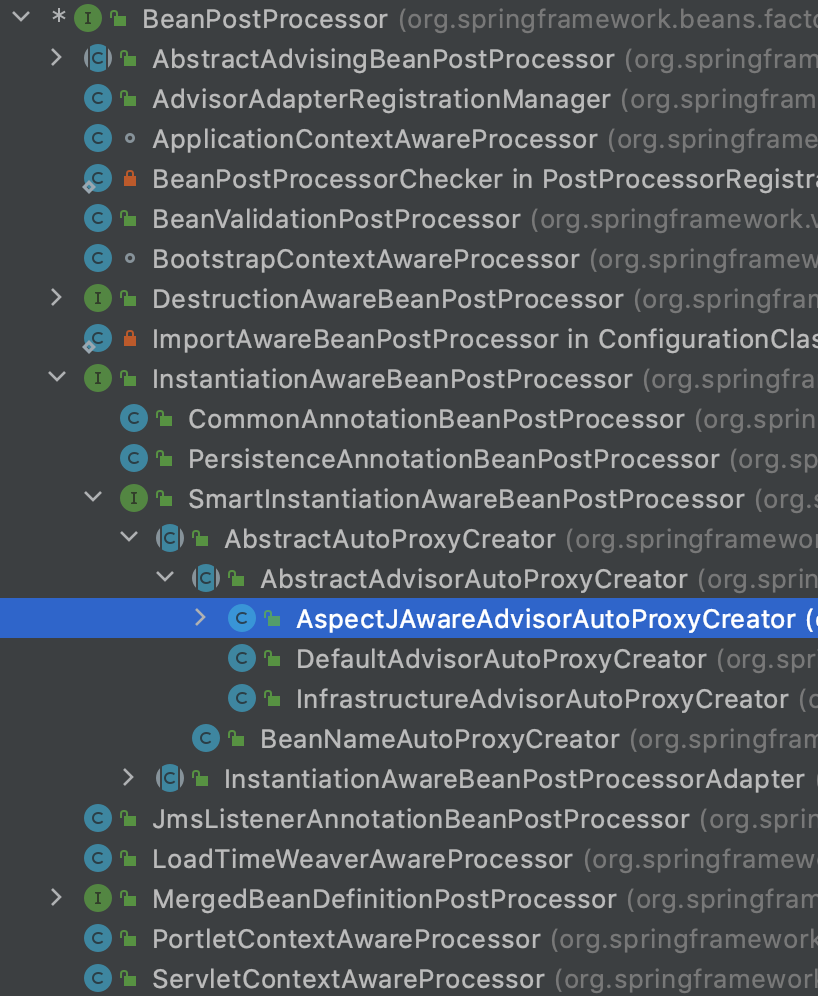Select BeanPostProcessor root row
The width and height of the screenshot is (818, 996).
[409, 18]
